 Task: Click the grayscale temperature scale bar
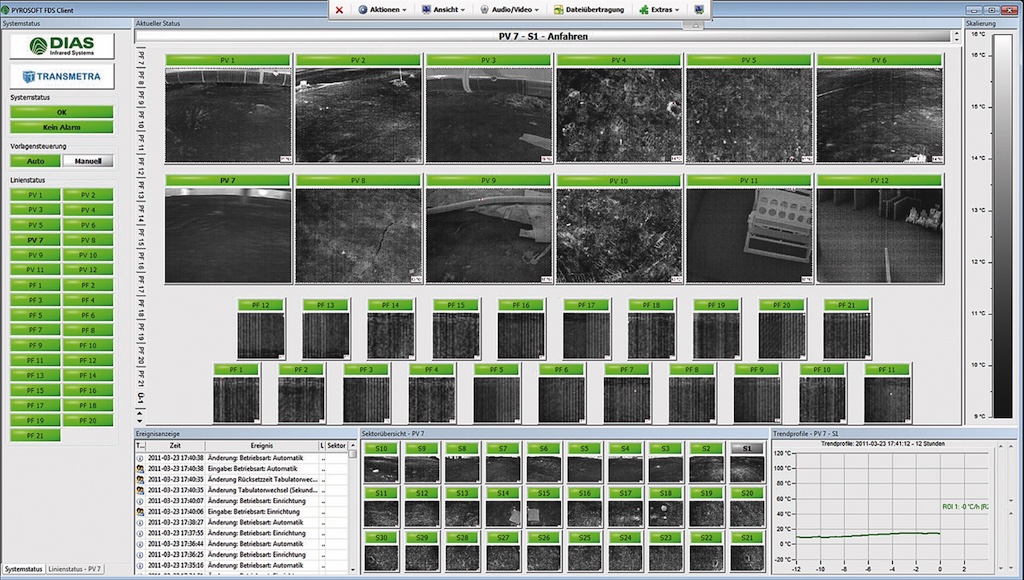(x=1003, y=225)
